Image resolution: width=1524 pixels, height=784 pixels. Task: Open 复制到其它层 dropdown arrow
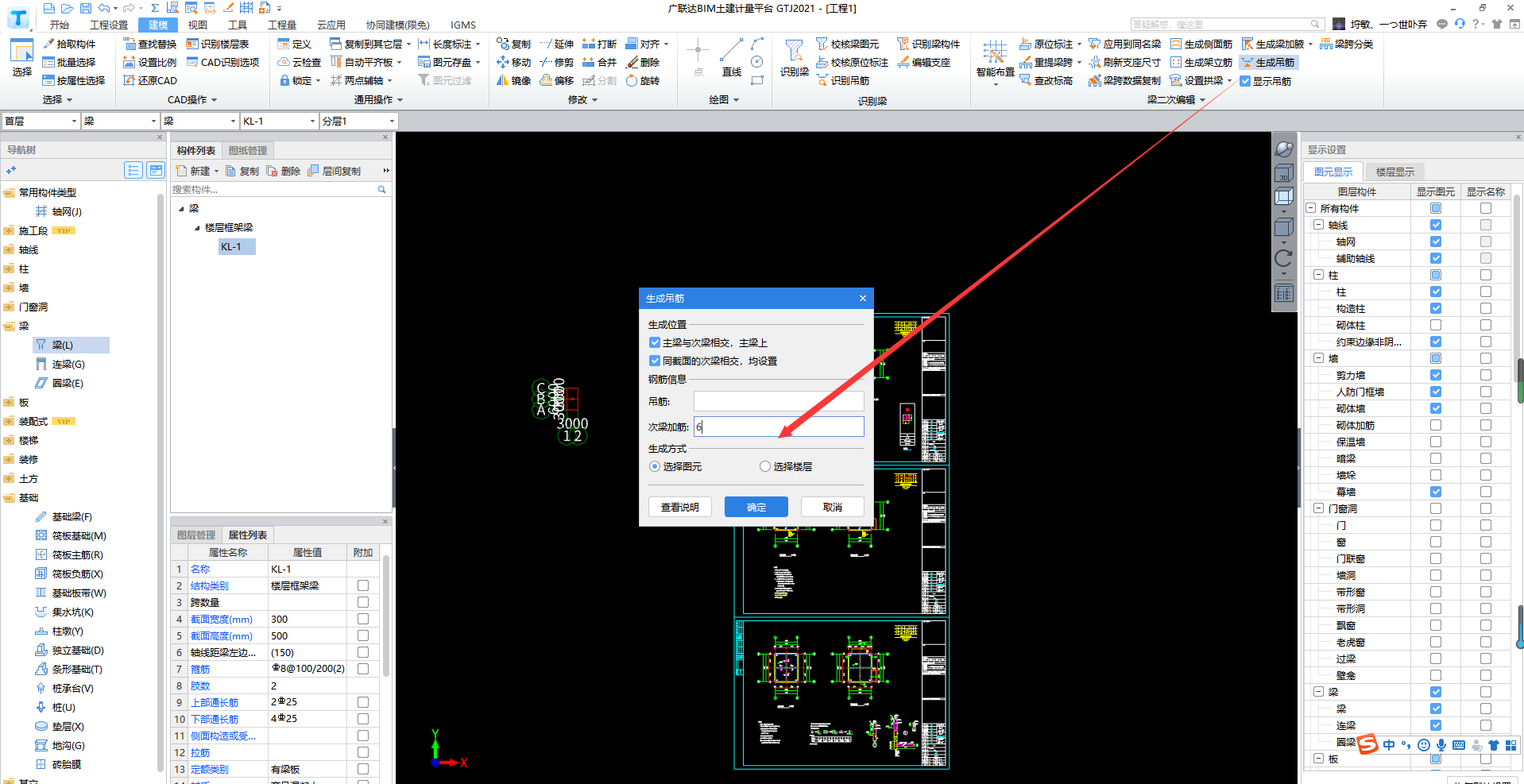pos(408,44)
